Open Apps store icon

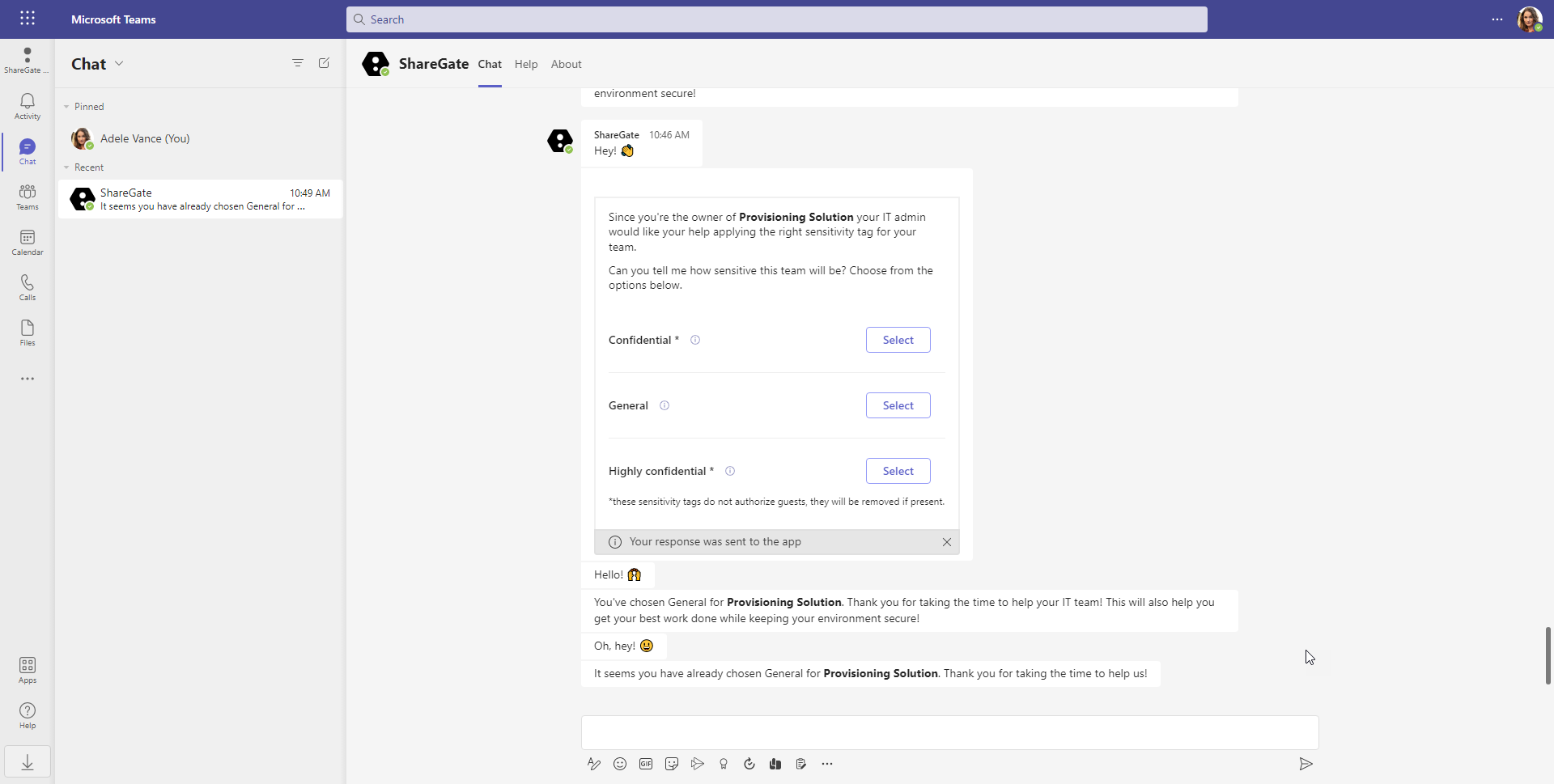28,670
